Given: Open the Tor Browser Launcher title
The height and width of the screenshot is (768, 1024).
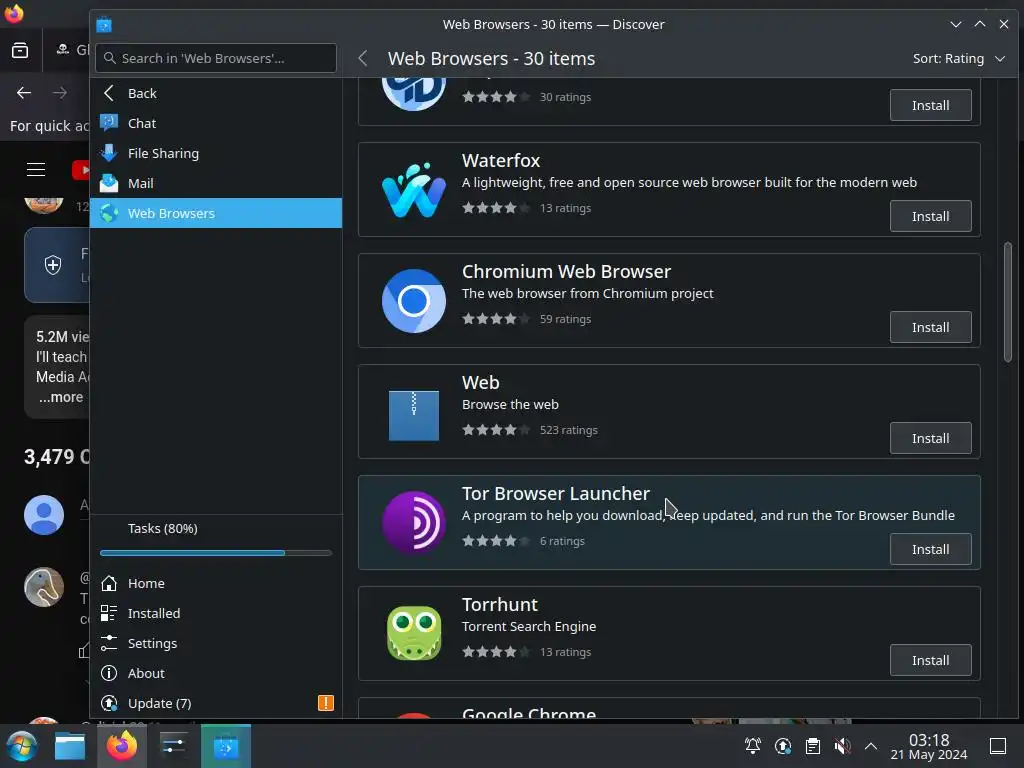Looking at the screenshot, I should (x=556, y=494).
